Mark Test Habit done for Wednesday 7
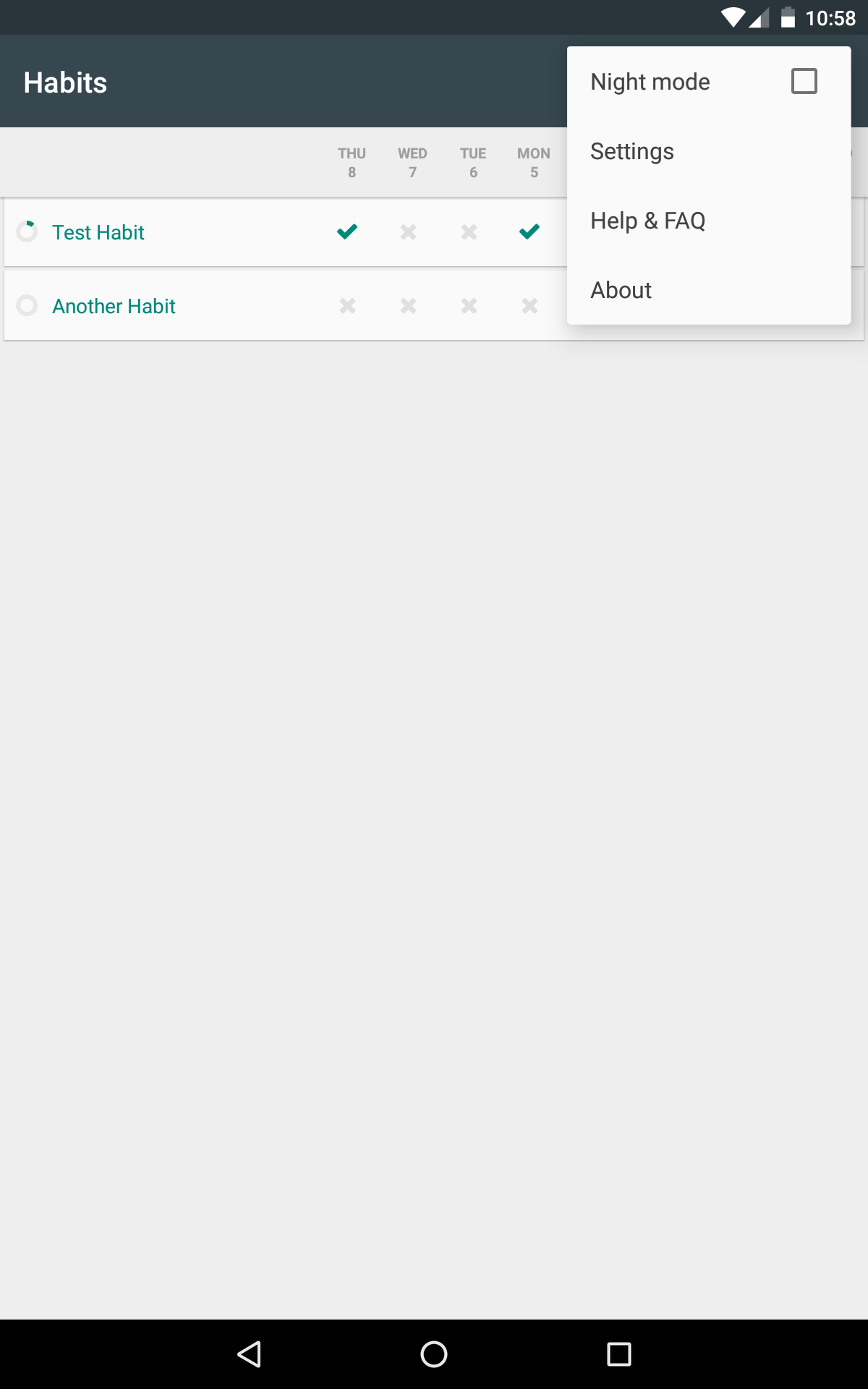This screenshot has width=868, height=1389. [409, 232]
